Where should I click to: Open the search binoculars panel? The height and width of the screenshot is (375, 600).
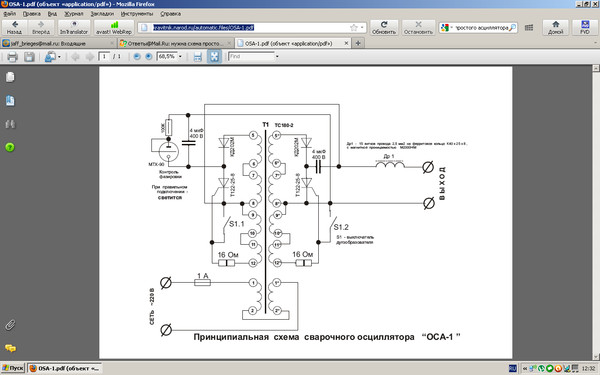[10, 124]
